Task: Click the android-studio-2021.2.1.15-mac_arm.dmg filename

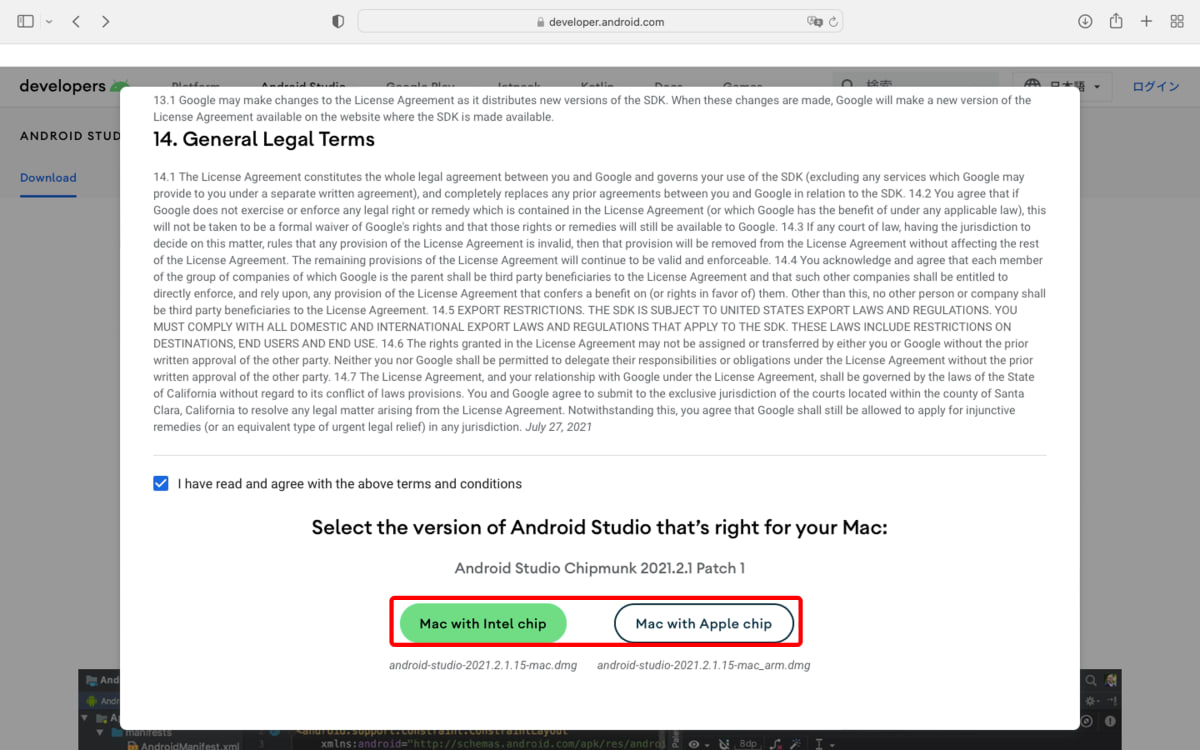Action: tap(704, 665)
